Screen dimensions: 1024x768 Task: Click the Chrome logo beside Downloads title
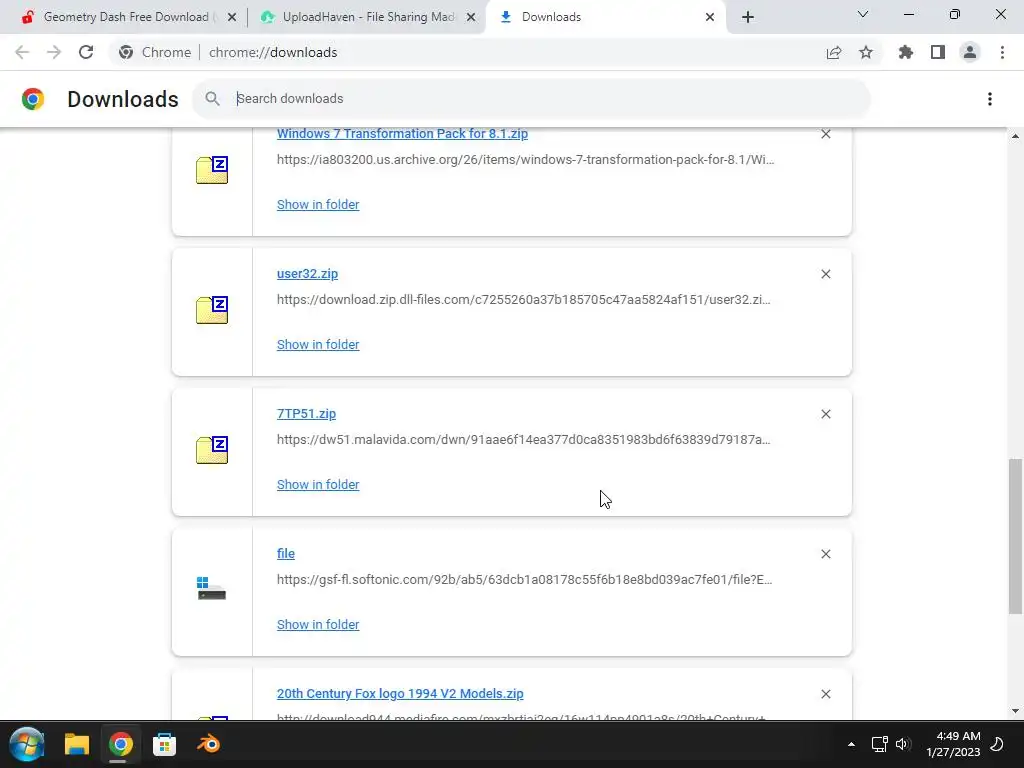pyautogui.click(x=33, y=99)
